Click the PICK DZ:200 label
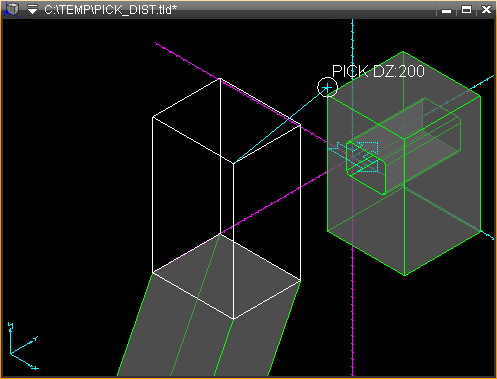The width and height of the screenshot is (497, 379). point(378,71)
